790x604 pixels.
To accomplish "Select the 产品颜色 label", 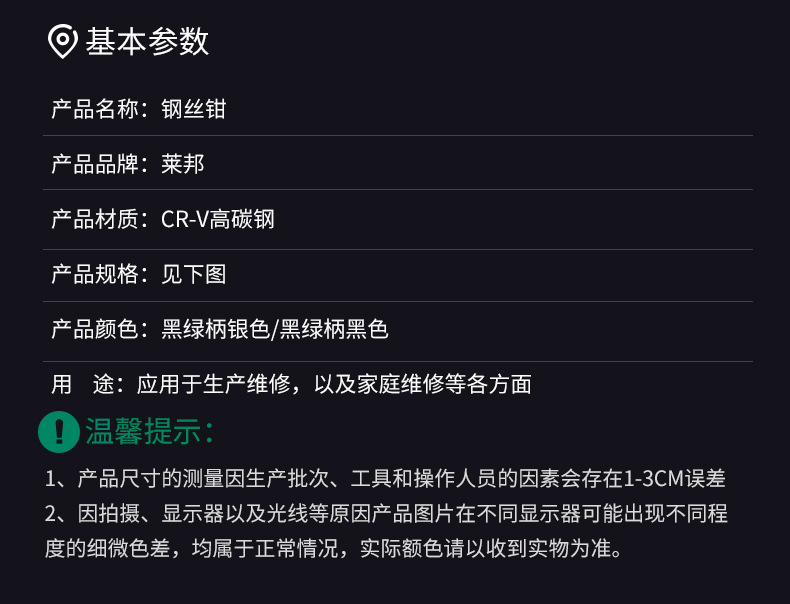I will [x=95, y=329].
